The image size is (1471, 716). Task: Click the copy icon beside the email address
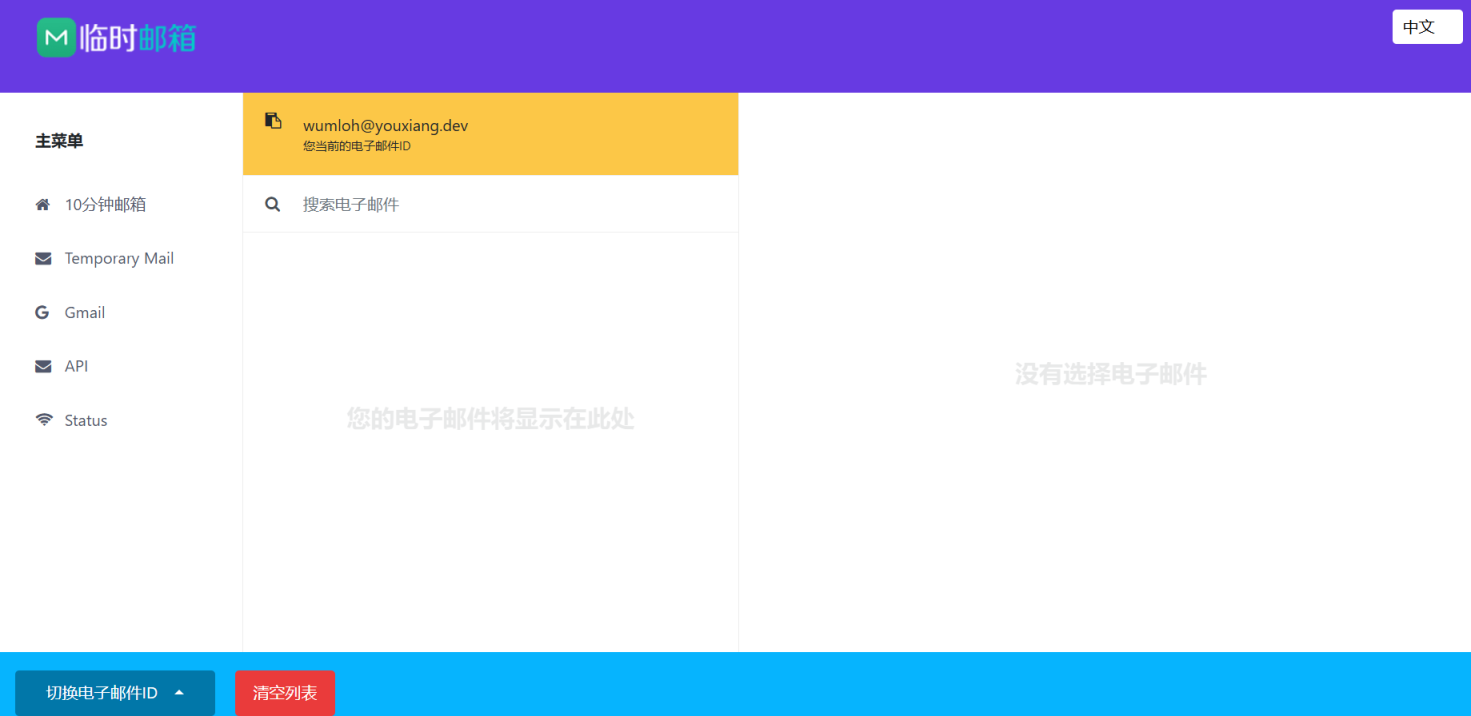point(273,120)
